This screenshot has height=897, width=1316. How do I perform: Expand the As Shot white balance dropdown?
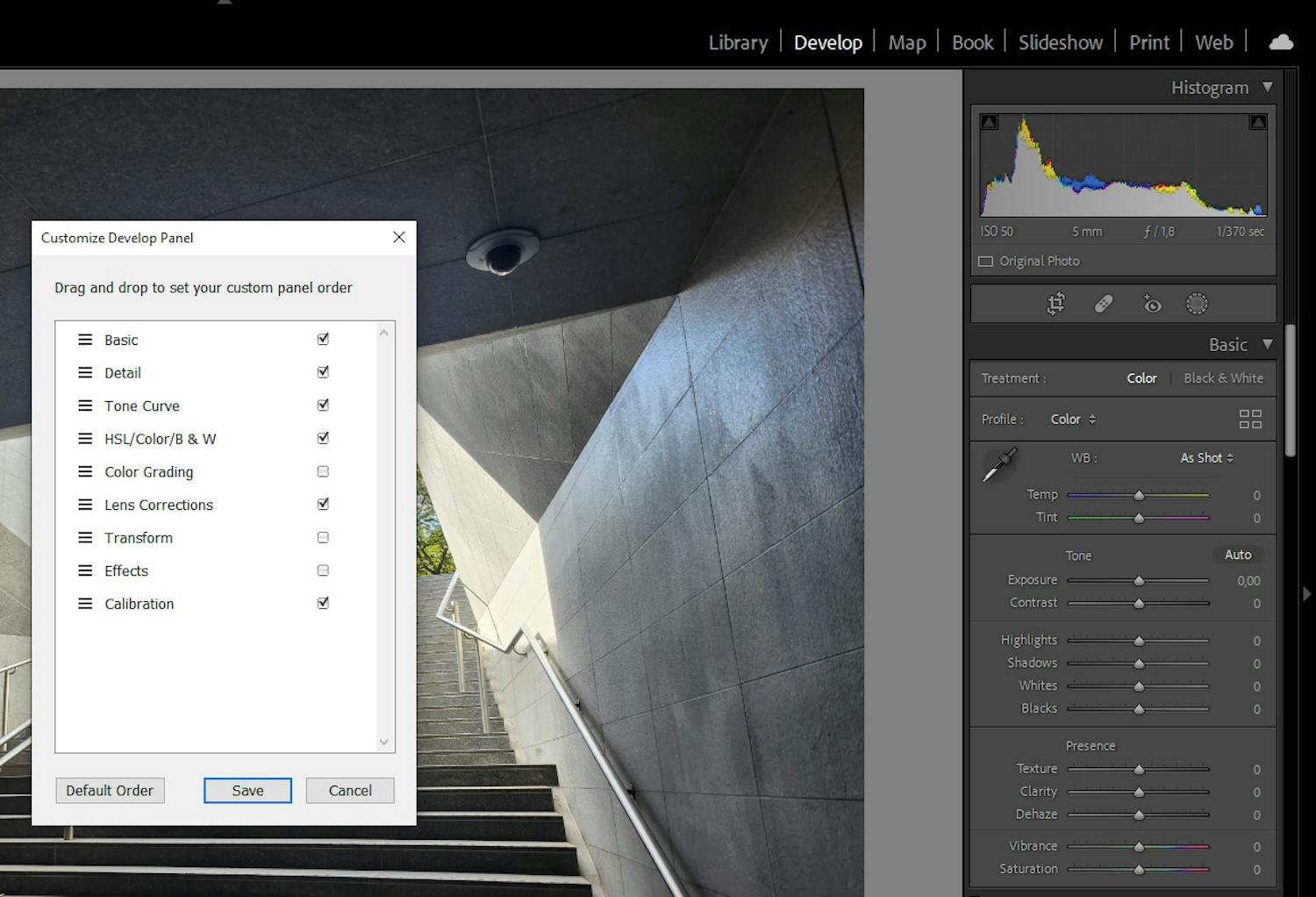[x=1205, y=457]
